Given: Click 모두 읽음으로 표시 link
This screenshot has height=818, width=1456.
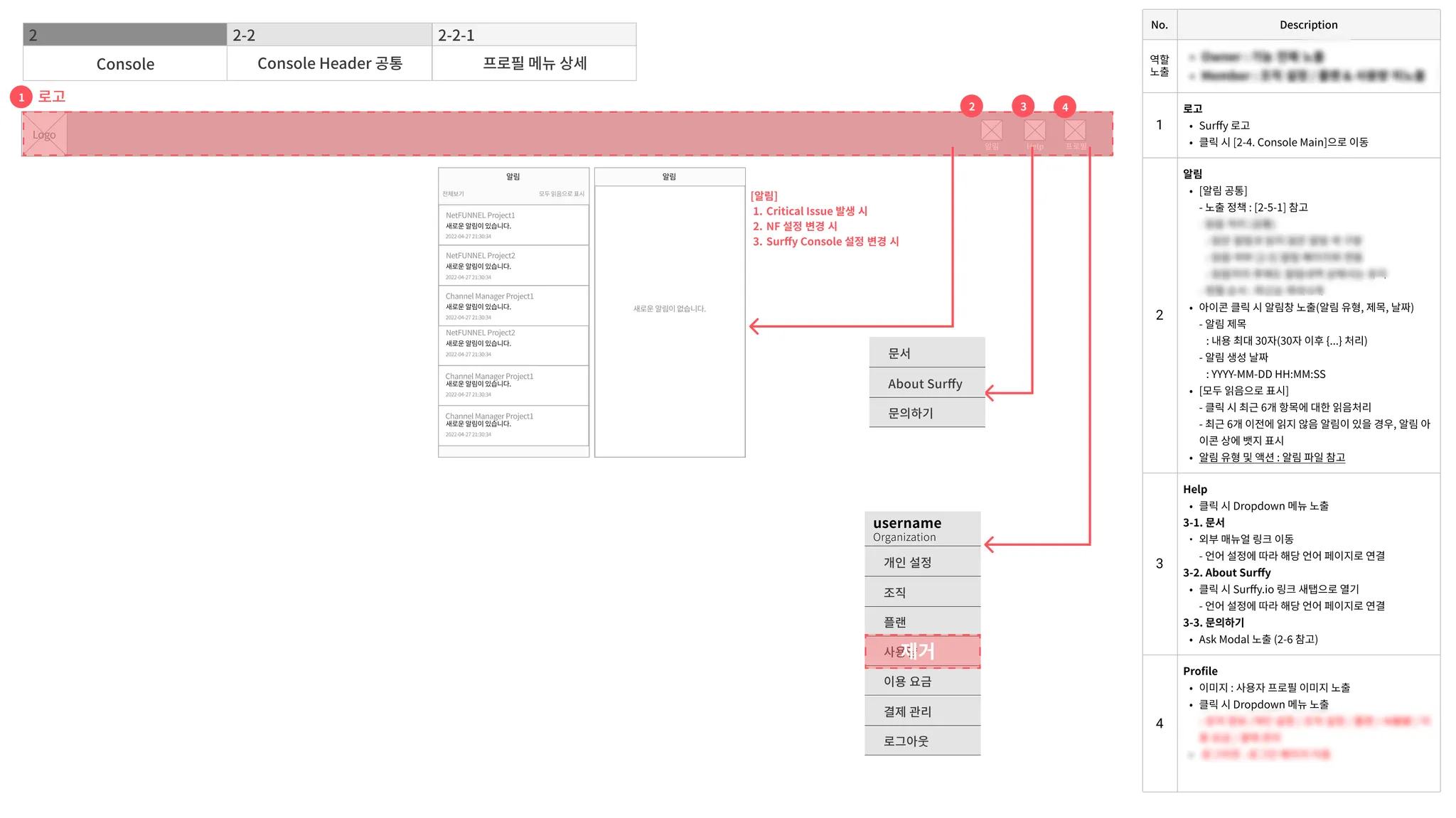Looking at the screenshot, I should click(561, 194).
